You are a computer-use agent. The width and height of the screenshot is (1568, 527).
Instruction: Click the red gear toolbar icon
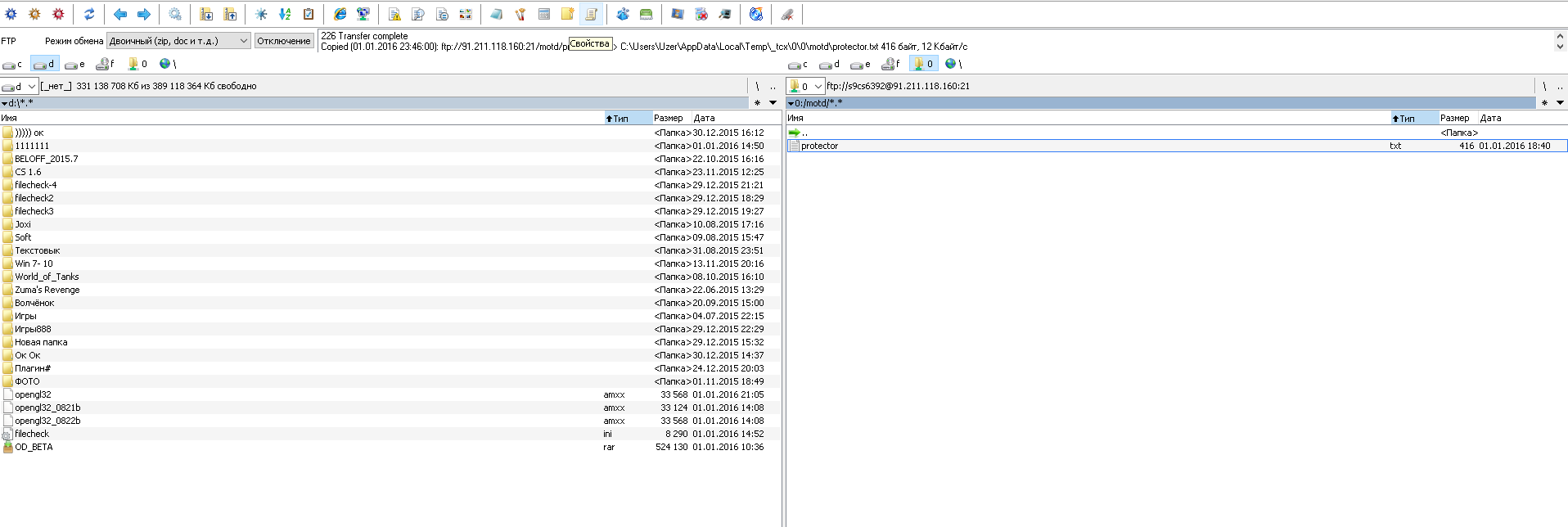[59, 14]
